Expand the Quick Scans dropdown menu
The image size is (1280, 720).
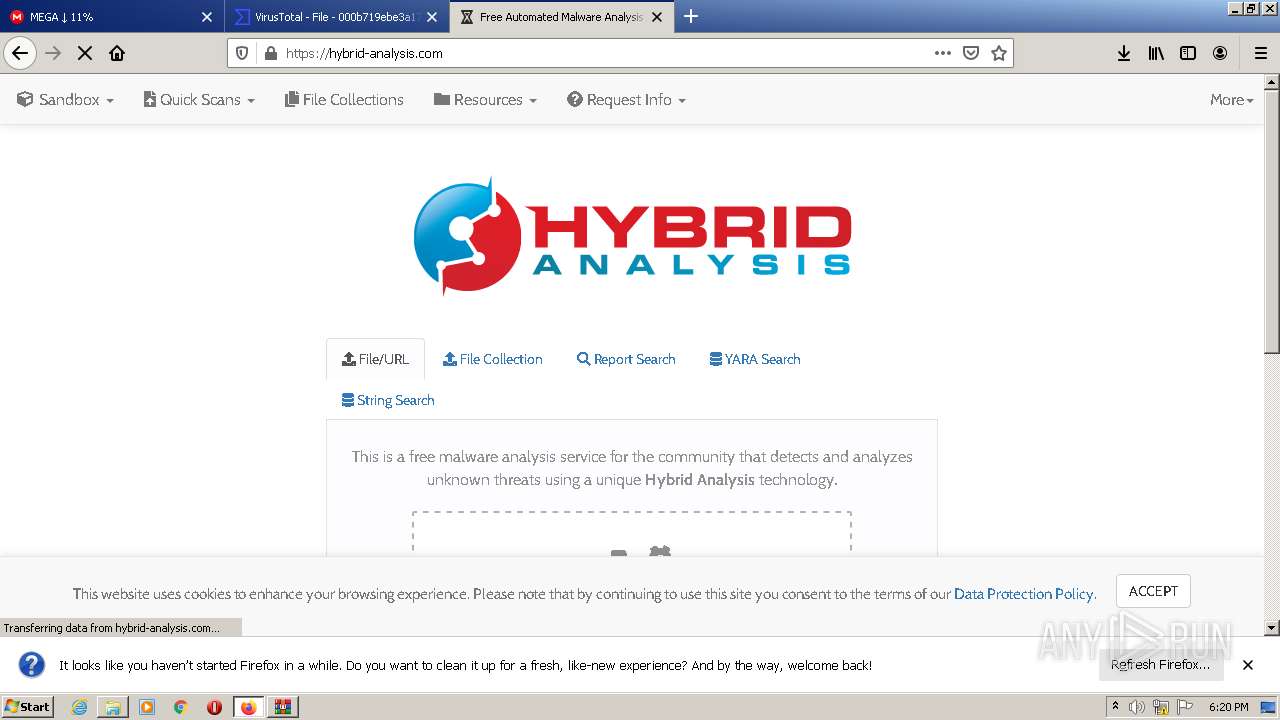199,100
